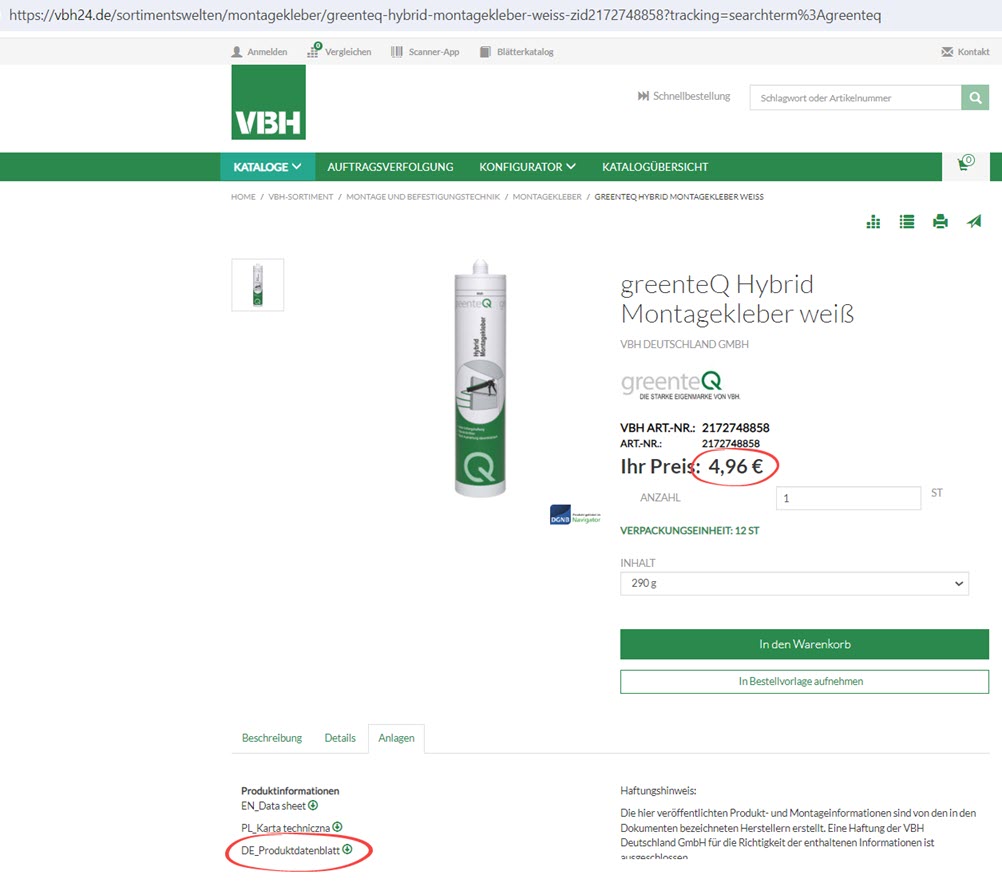The height and width of the screenshot is (883, 1002).
Task: Select the Anlagen tab
Action: (396, 739)
